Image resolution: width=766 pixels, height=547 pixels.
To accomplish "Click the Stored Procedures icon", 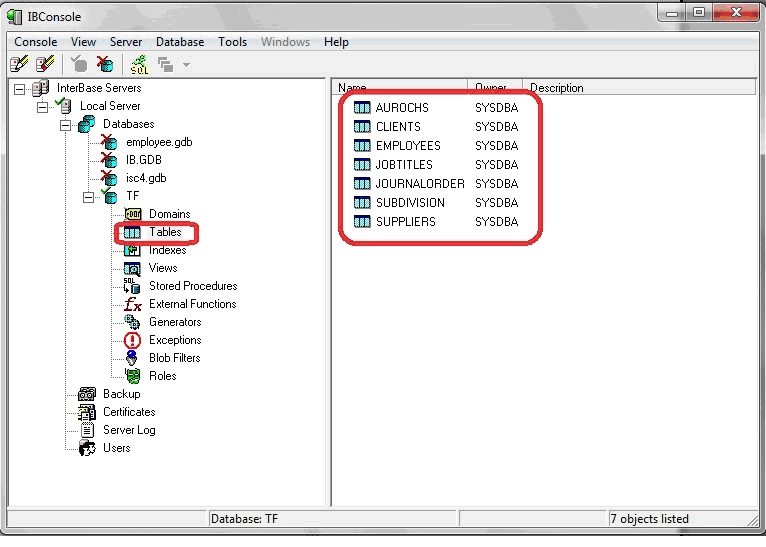I will point(132,286).
